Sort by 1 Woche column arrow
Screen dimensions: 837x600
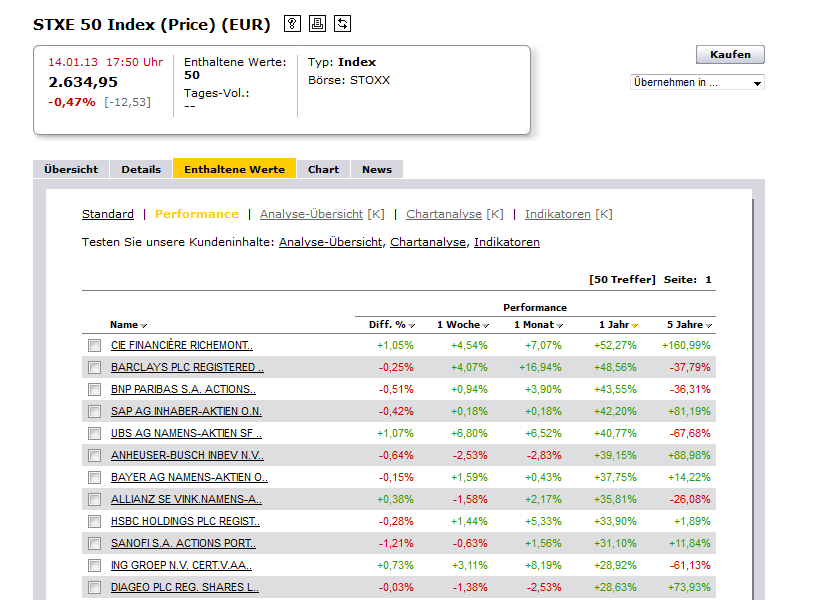click(x=486, y=326)
